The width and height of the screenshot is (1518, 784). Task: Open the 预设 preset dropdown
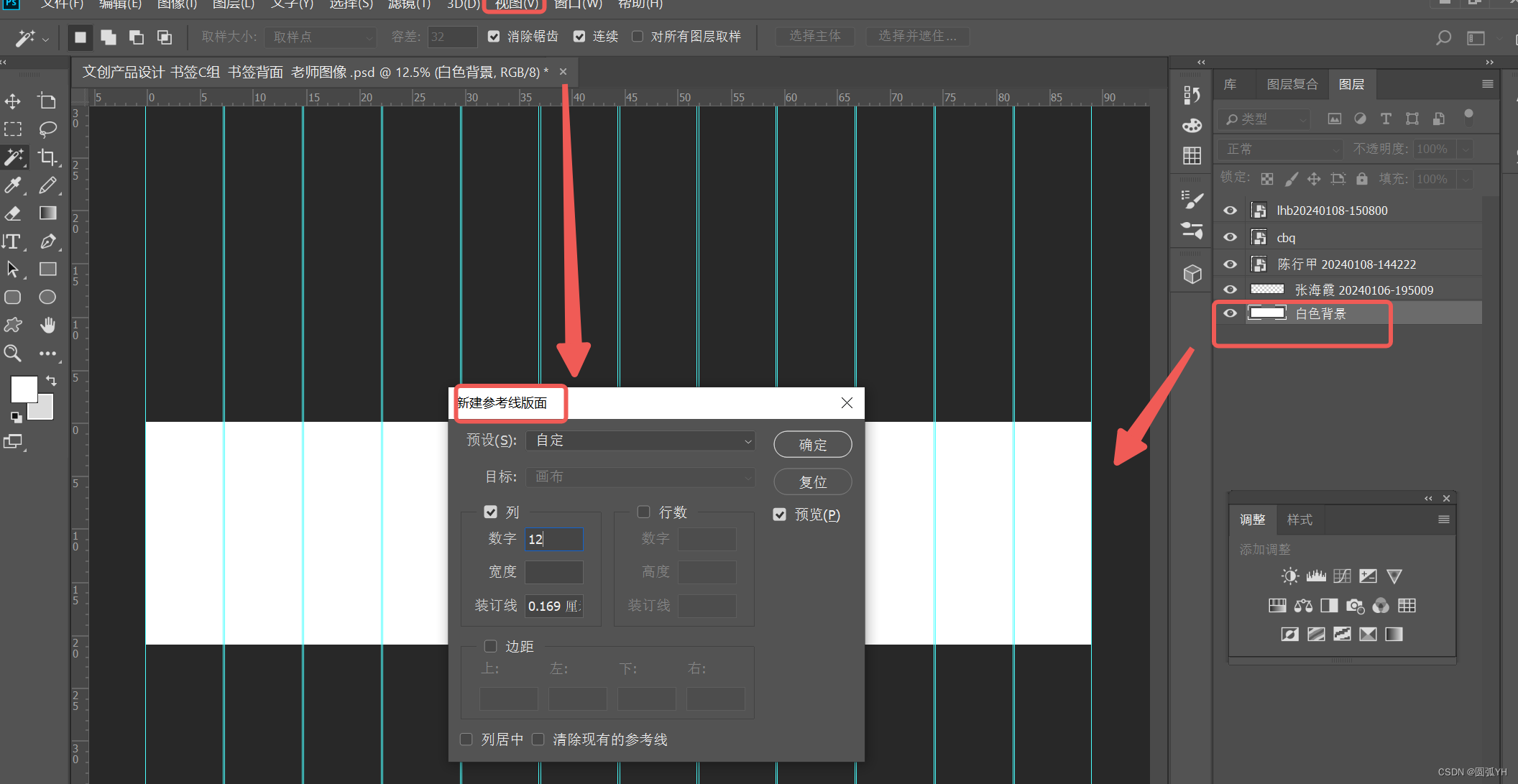pos(640,441)
